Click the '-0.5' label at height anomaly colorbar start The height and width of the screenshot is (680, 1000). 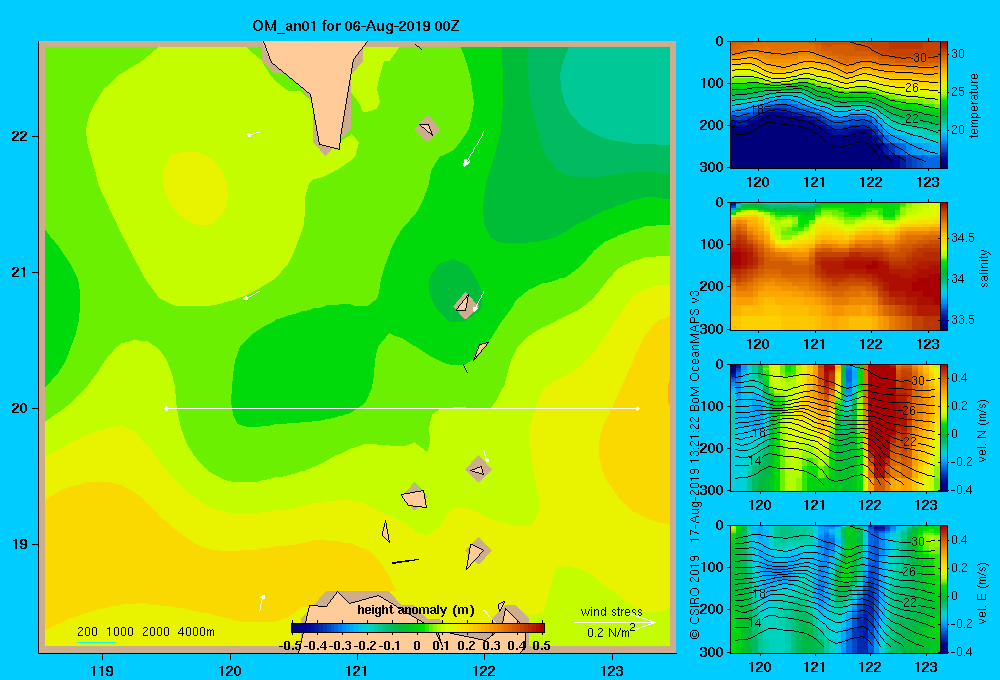[290, 646]
